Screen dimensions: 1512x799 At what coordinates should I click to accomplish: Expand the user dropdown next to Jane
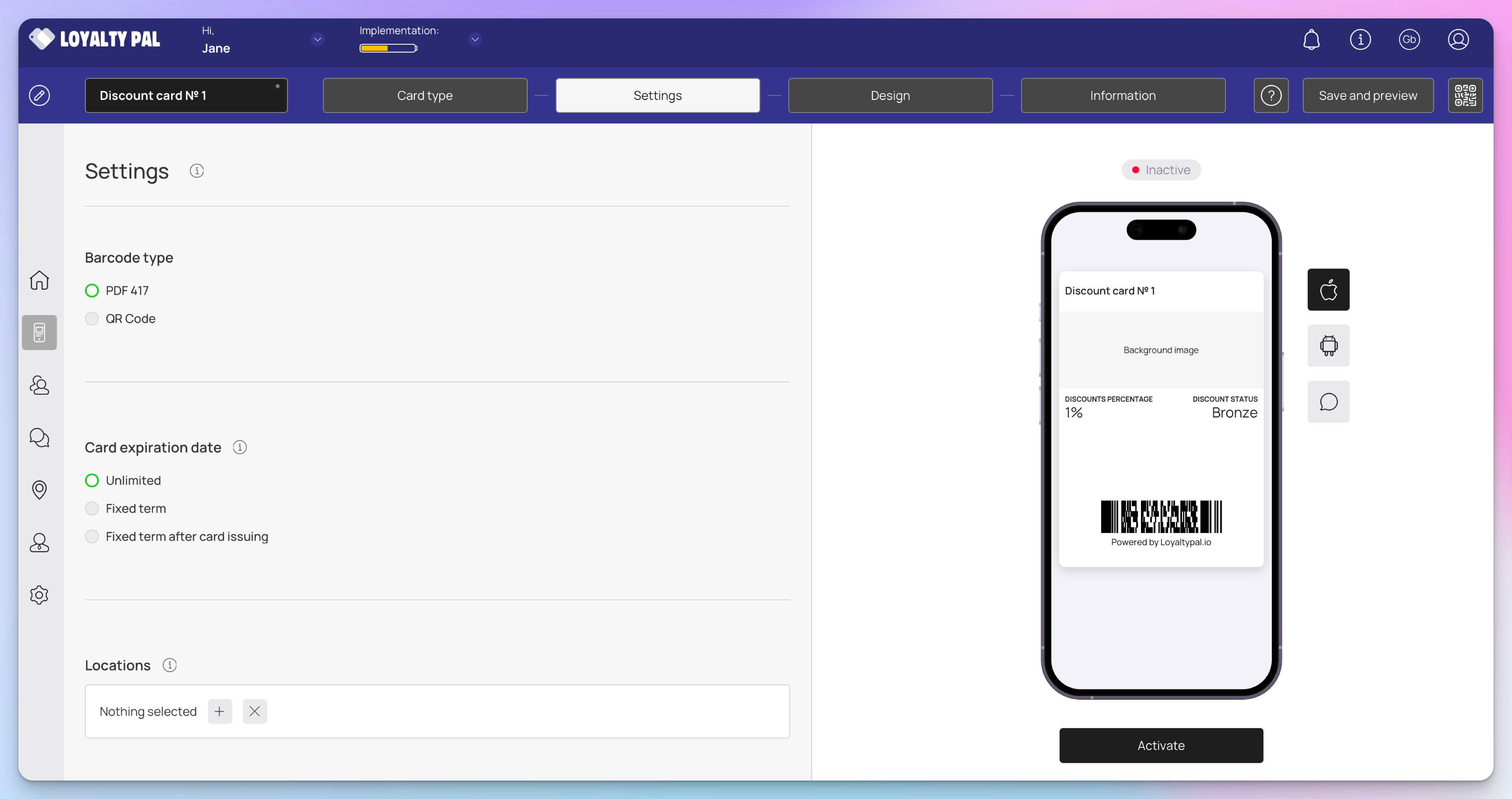coord(318,39)
